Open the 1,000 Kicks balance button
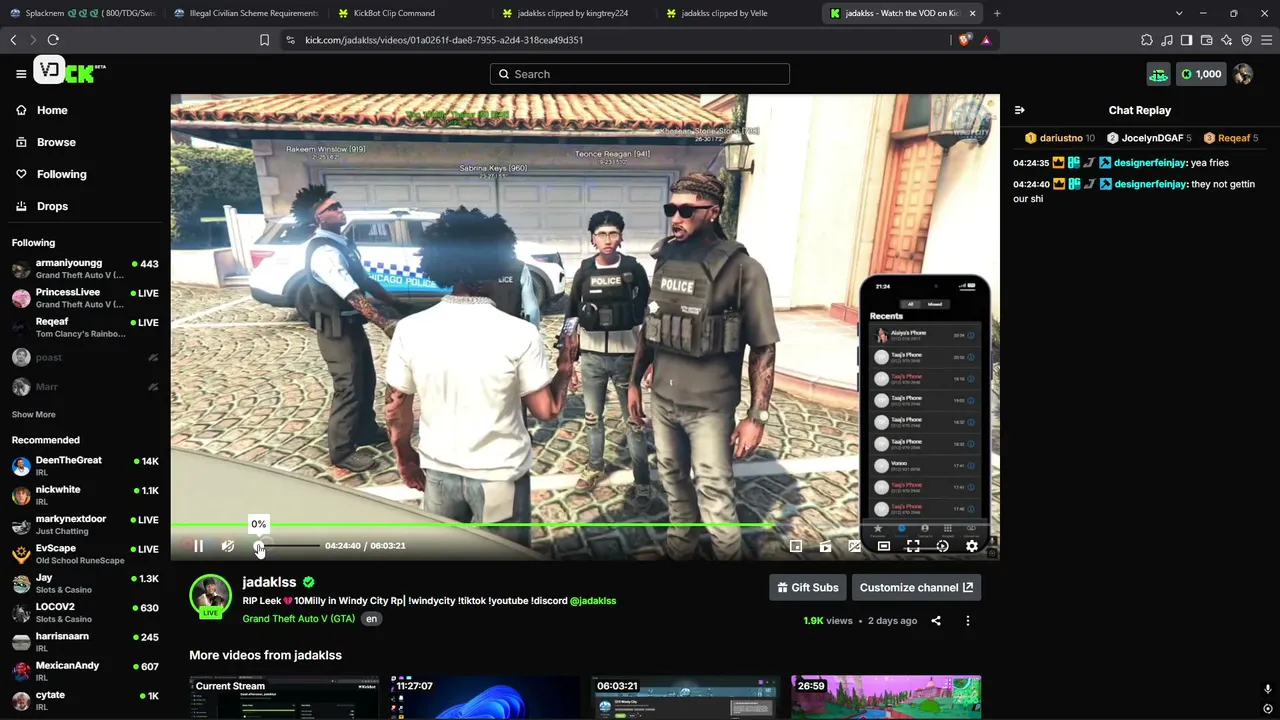 point(1201,74)
